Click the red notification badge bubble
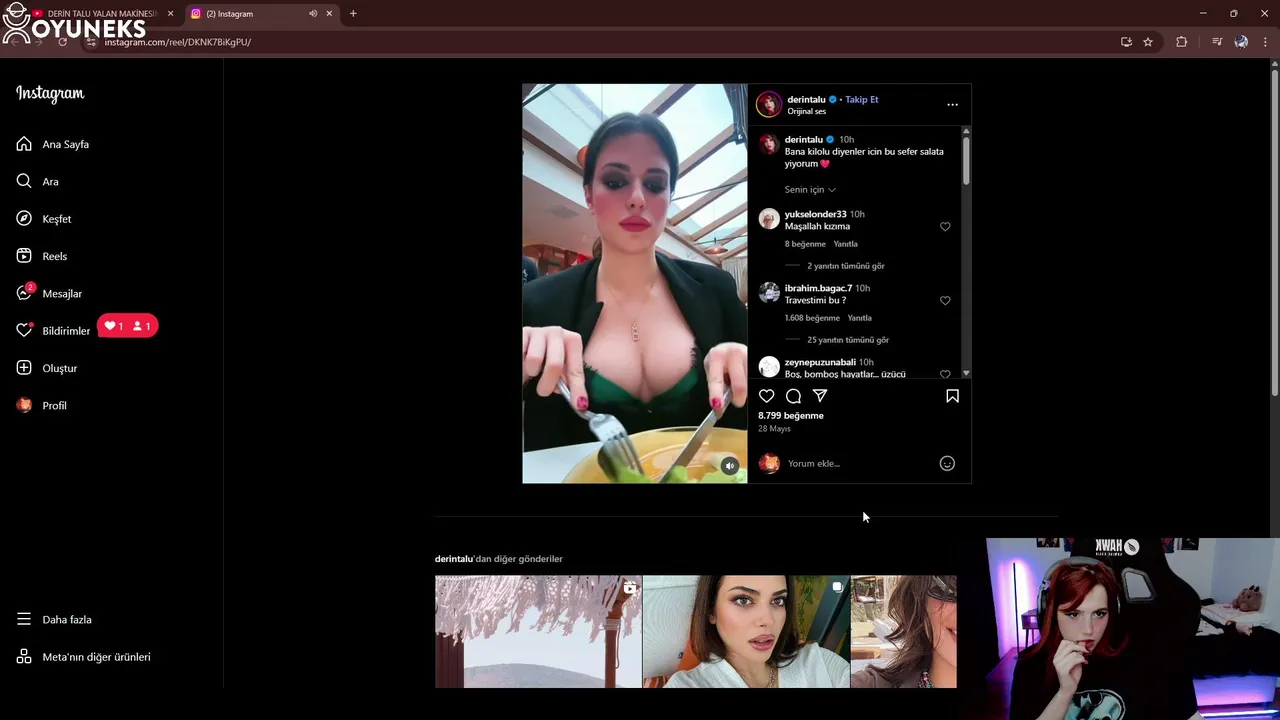The height and width of the screenshot is (720, 1280). pos(128,326)
